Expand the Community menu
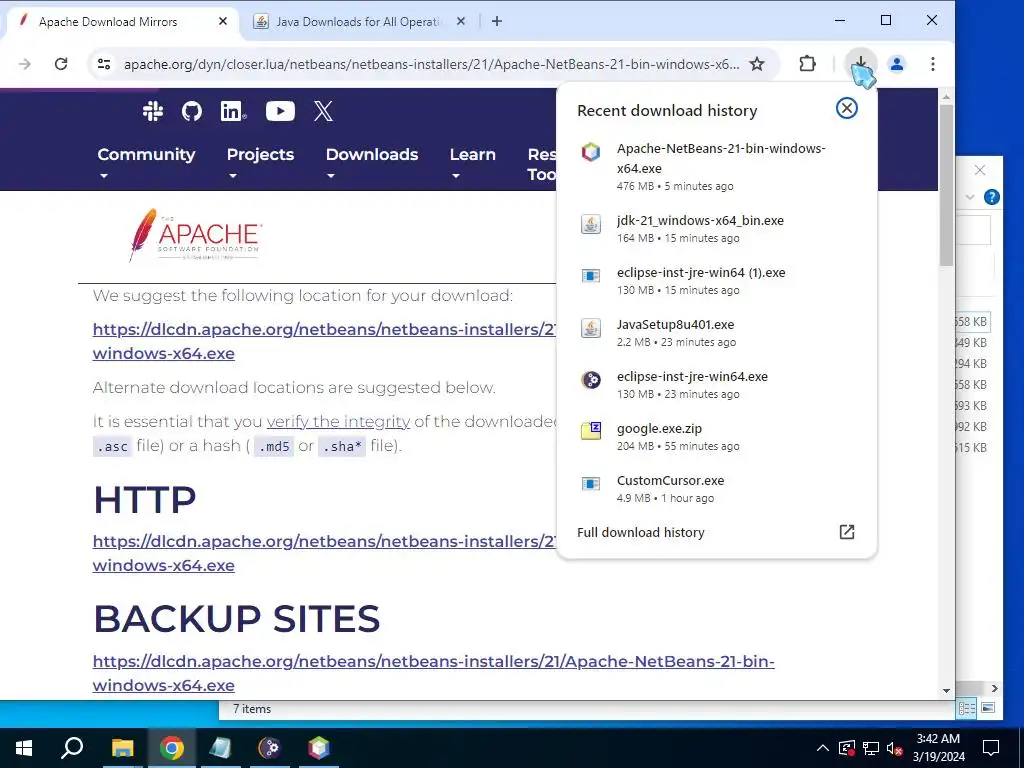This screenshot has width=1024, height=768. 146,162
